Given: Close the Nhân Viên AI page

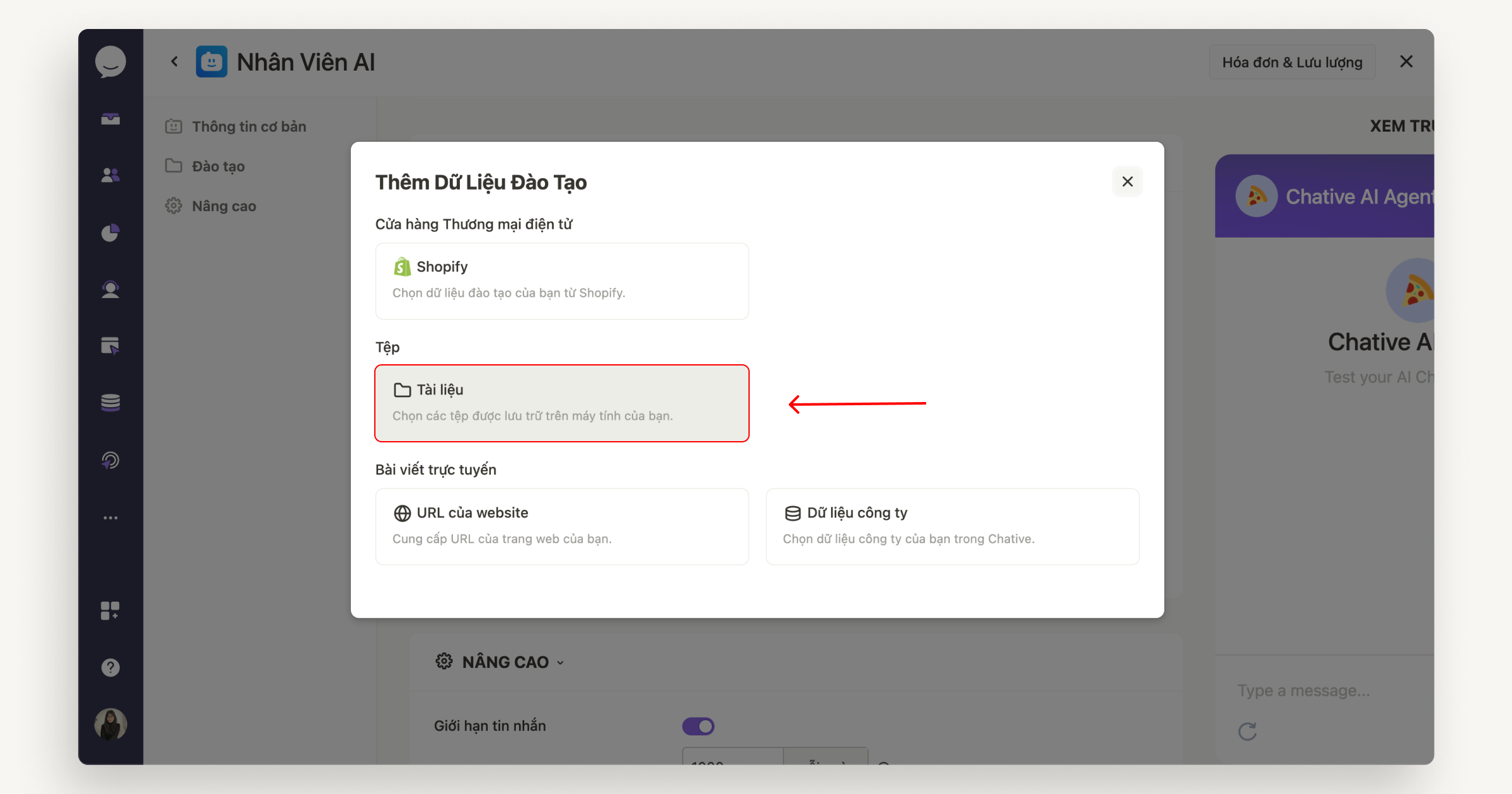Looking at the screenshot, I should (x=1406, y=62).
